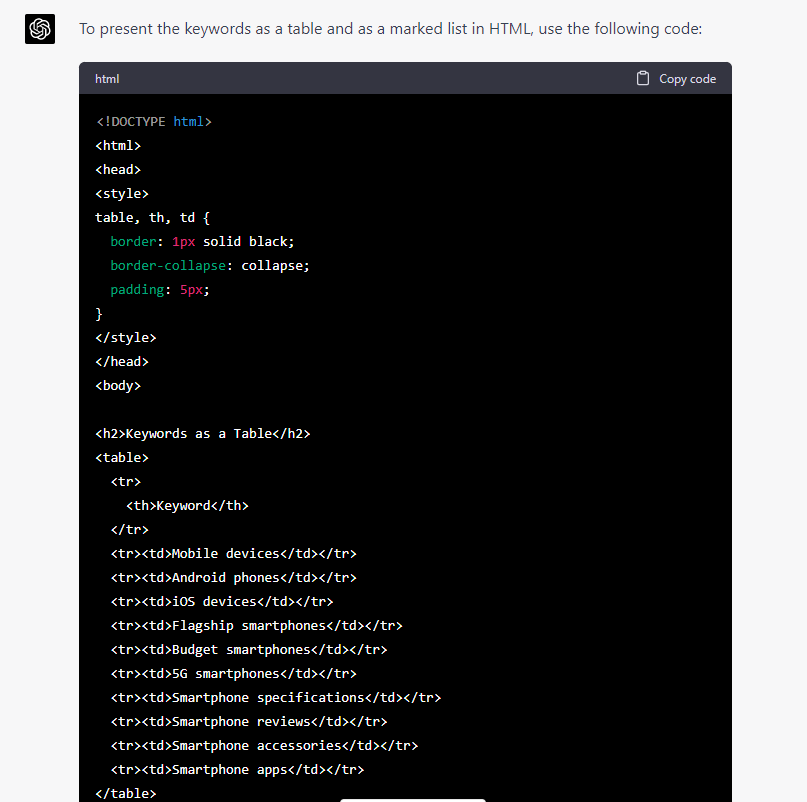Click the intro sentence about presenting keywords
Viewport: 807px width, 802px height.
click(x=391, y=29)
